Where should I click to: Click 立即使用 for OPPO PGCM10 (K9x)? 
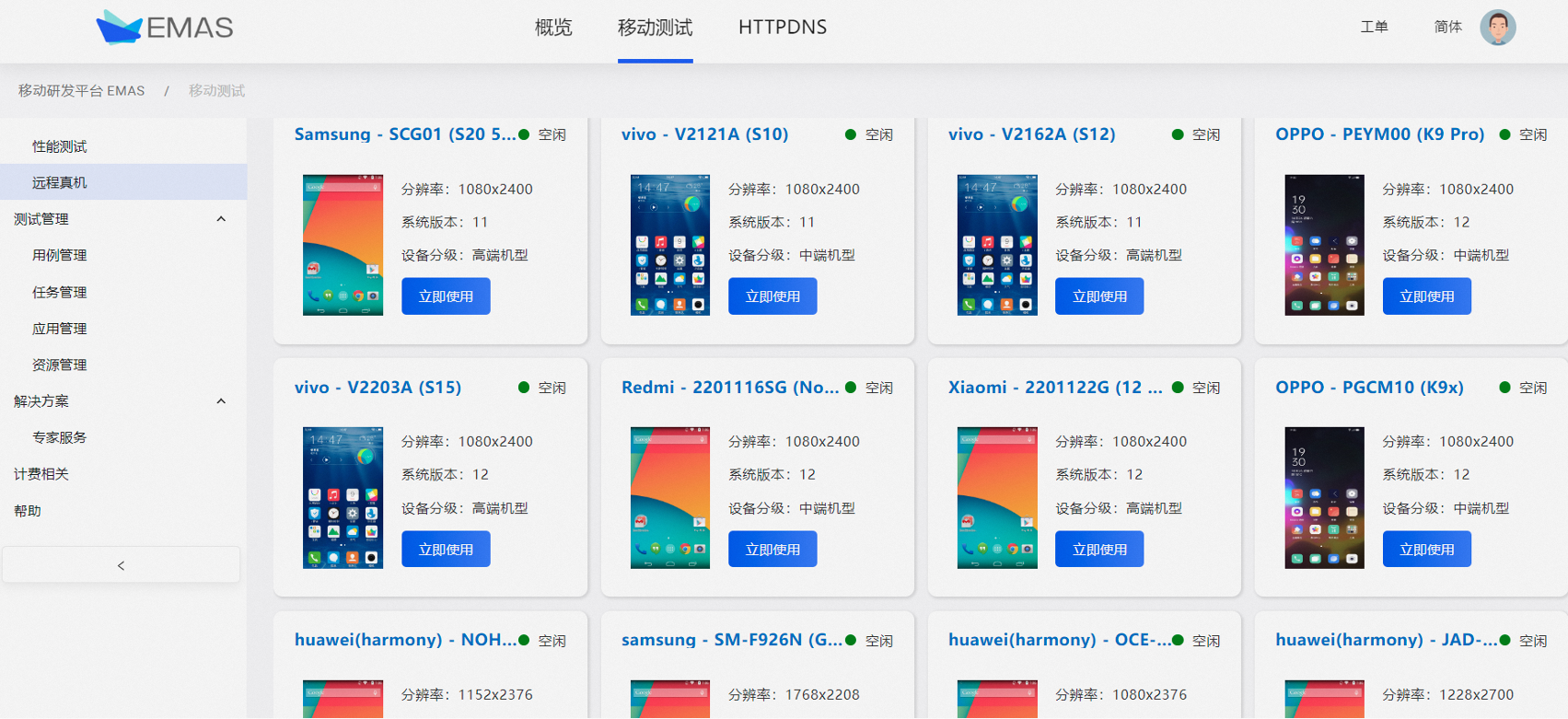[x=1427, y=550]
